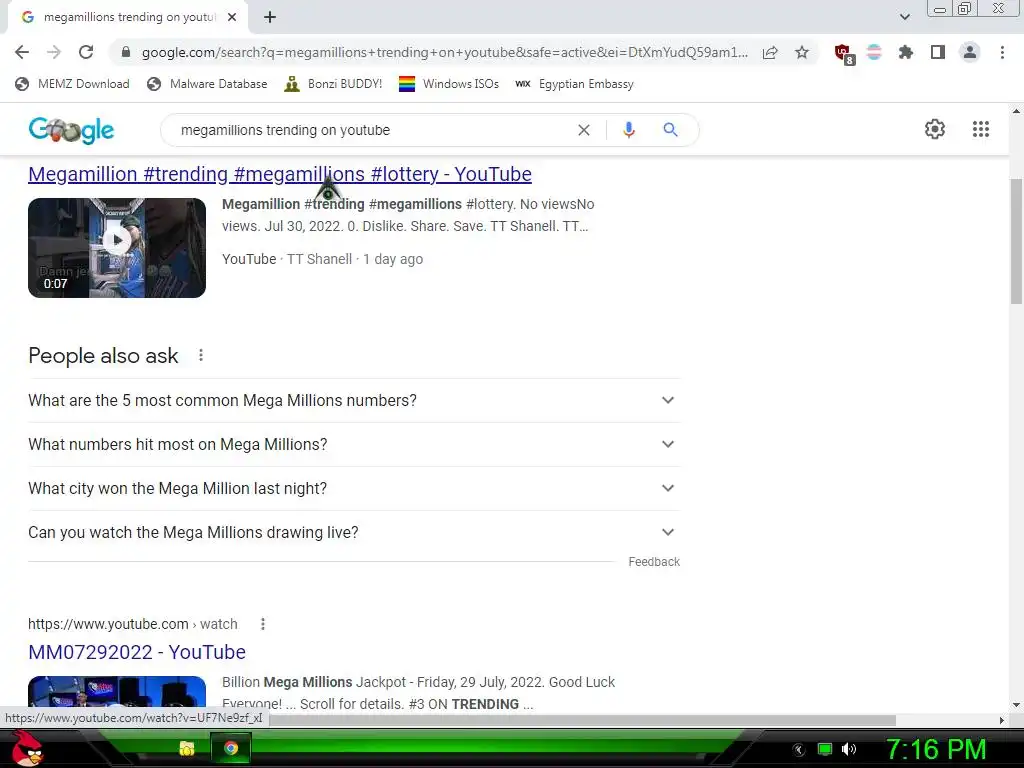
Task: Open Bonzi BUDDY! bookmark
Action: (x=333, y=84)
